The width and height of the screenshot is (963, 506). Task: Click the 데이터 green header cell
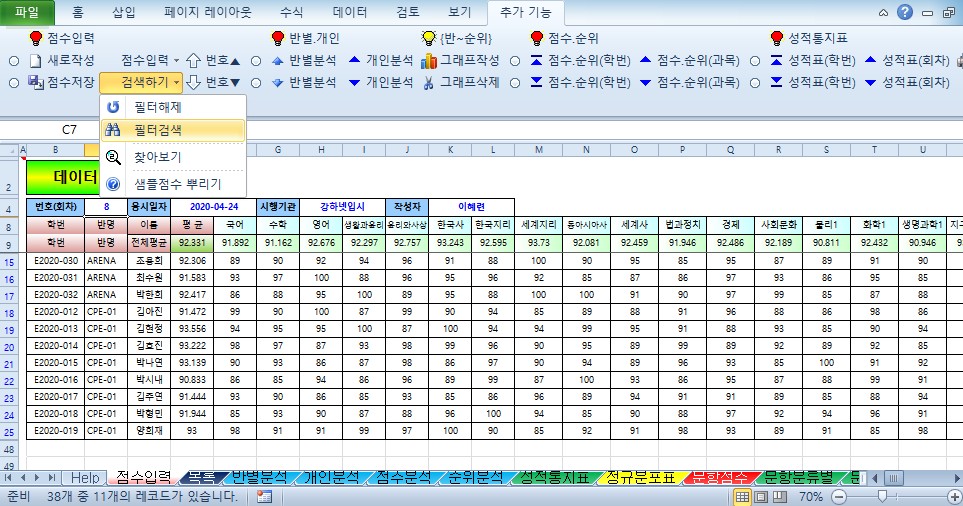[x=63, y=177]
